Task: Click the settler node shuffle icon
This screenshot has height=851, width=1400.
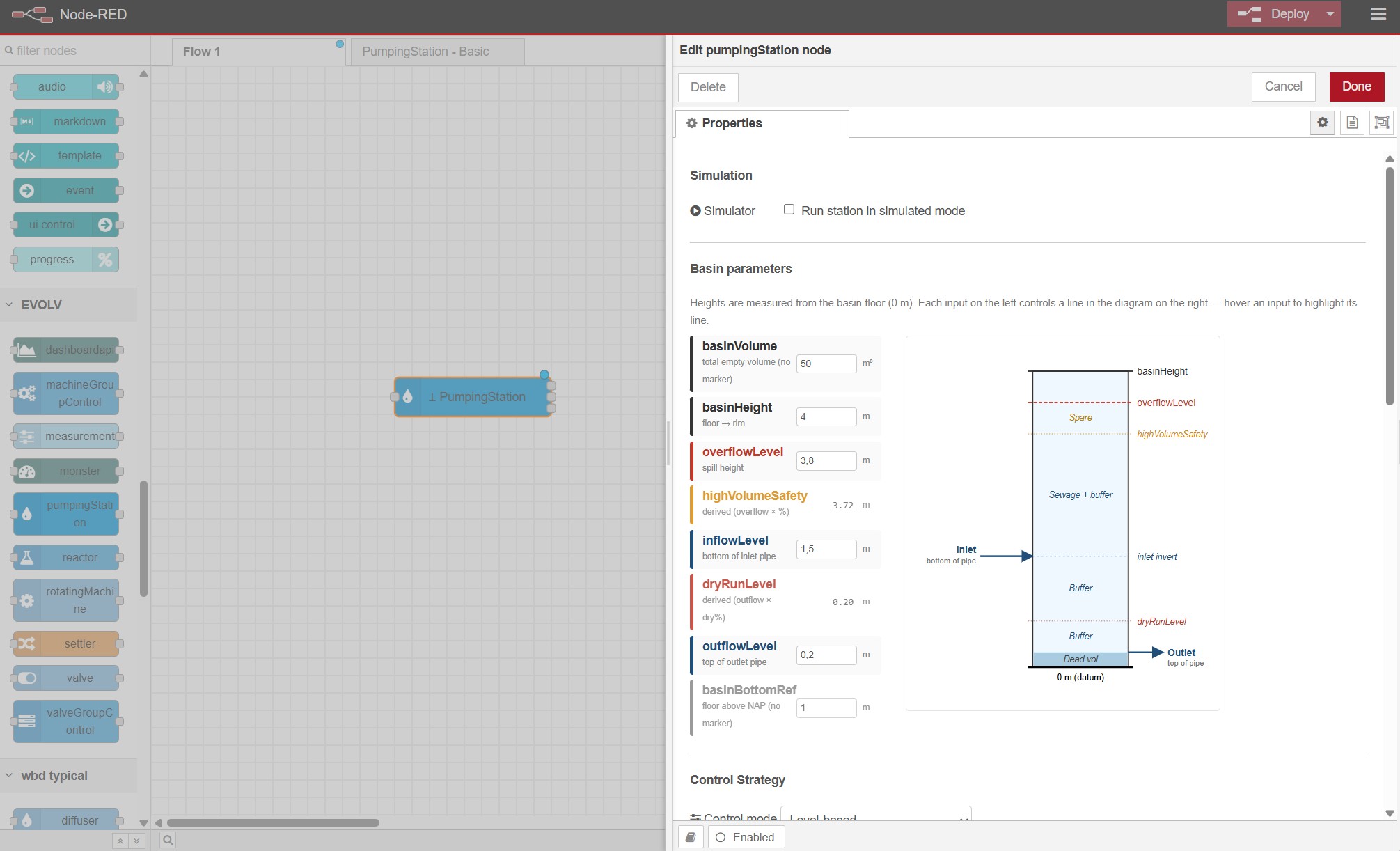Action: click(26, 643)
